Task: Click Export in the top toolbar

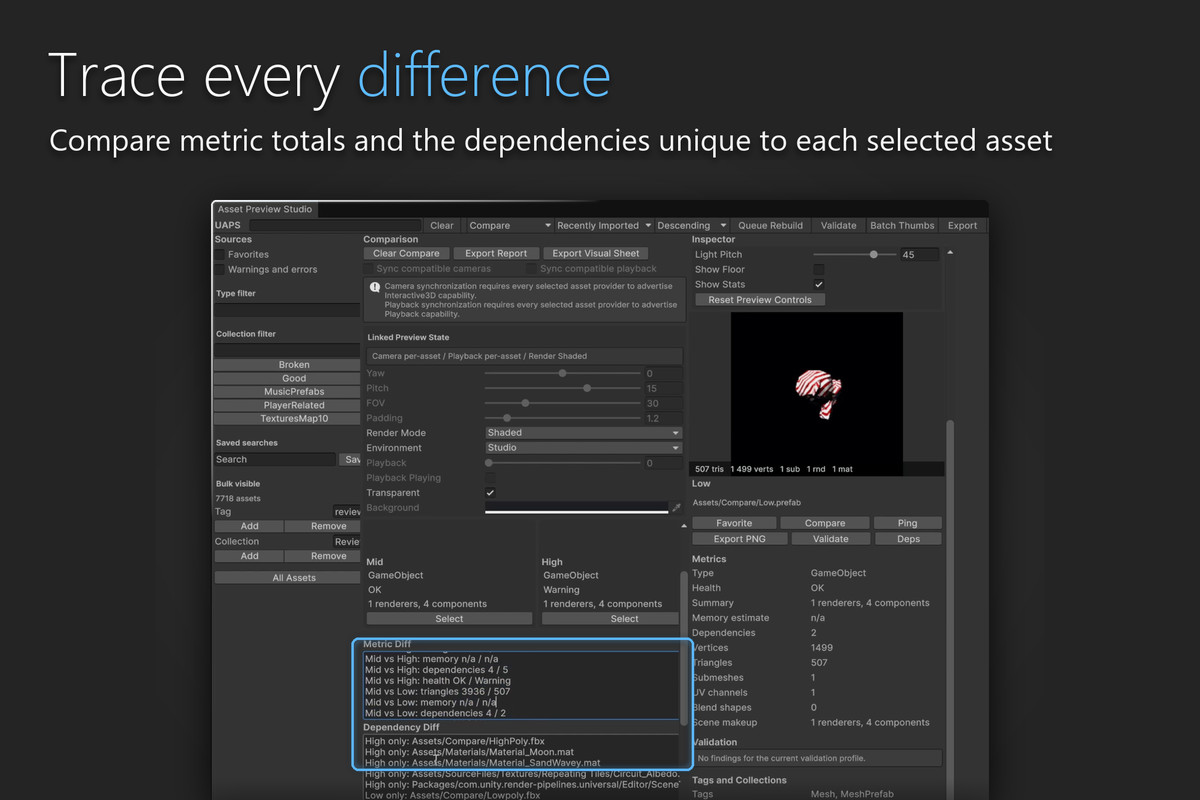Action: point(962,226)
